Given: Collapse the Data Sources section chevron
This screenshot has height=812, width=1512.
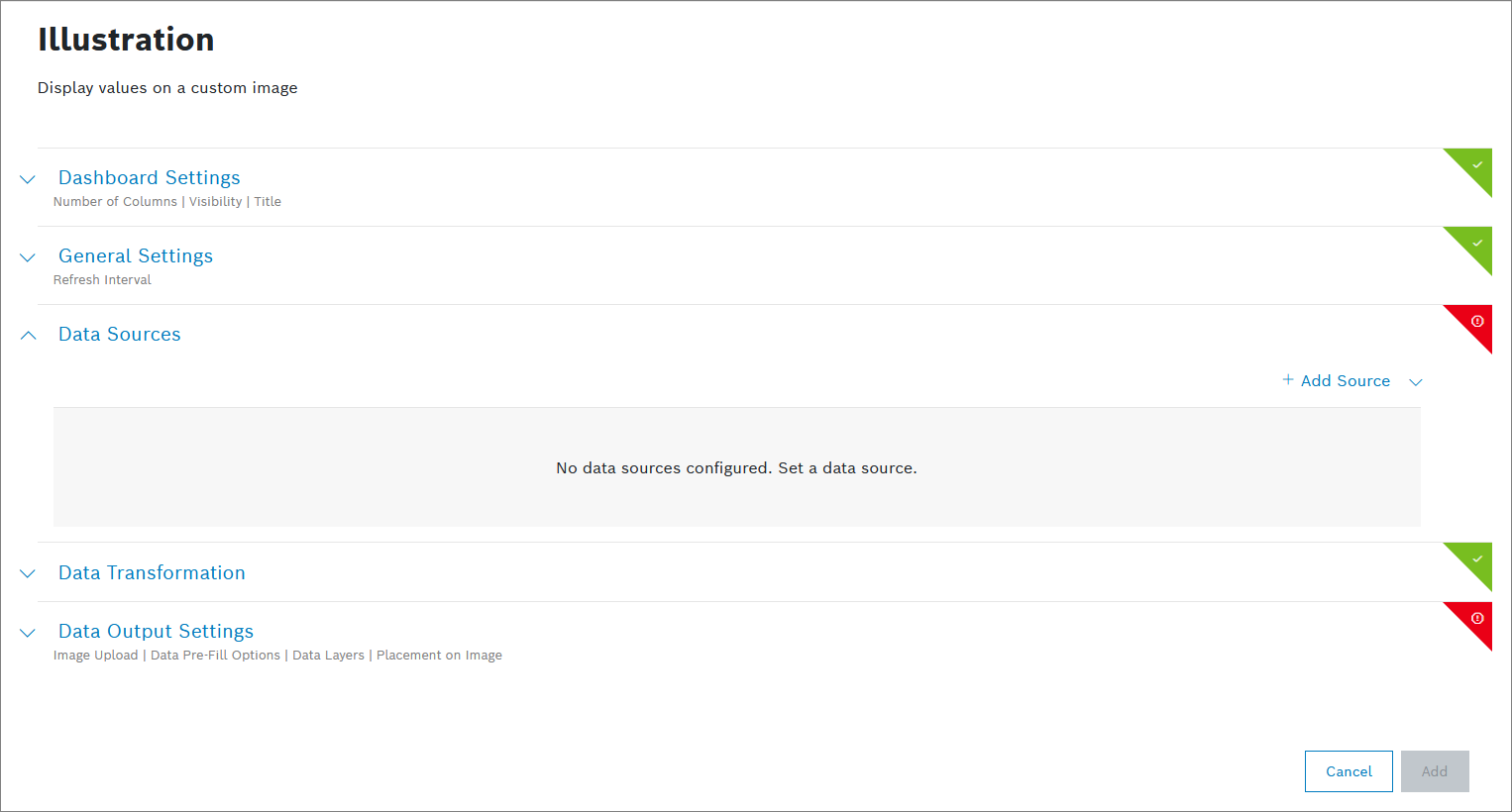Looking at the screenshot, I should (28, 336).
